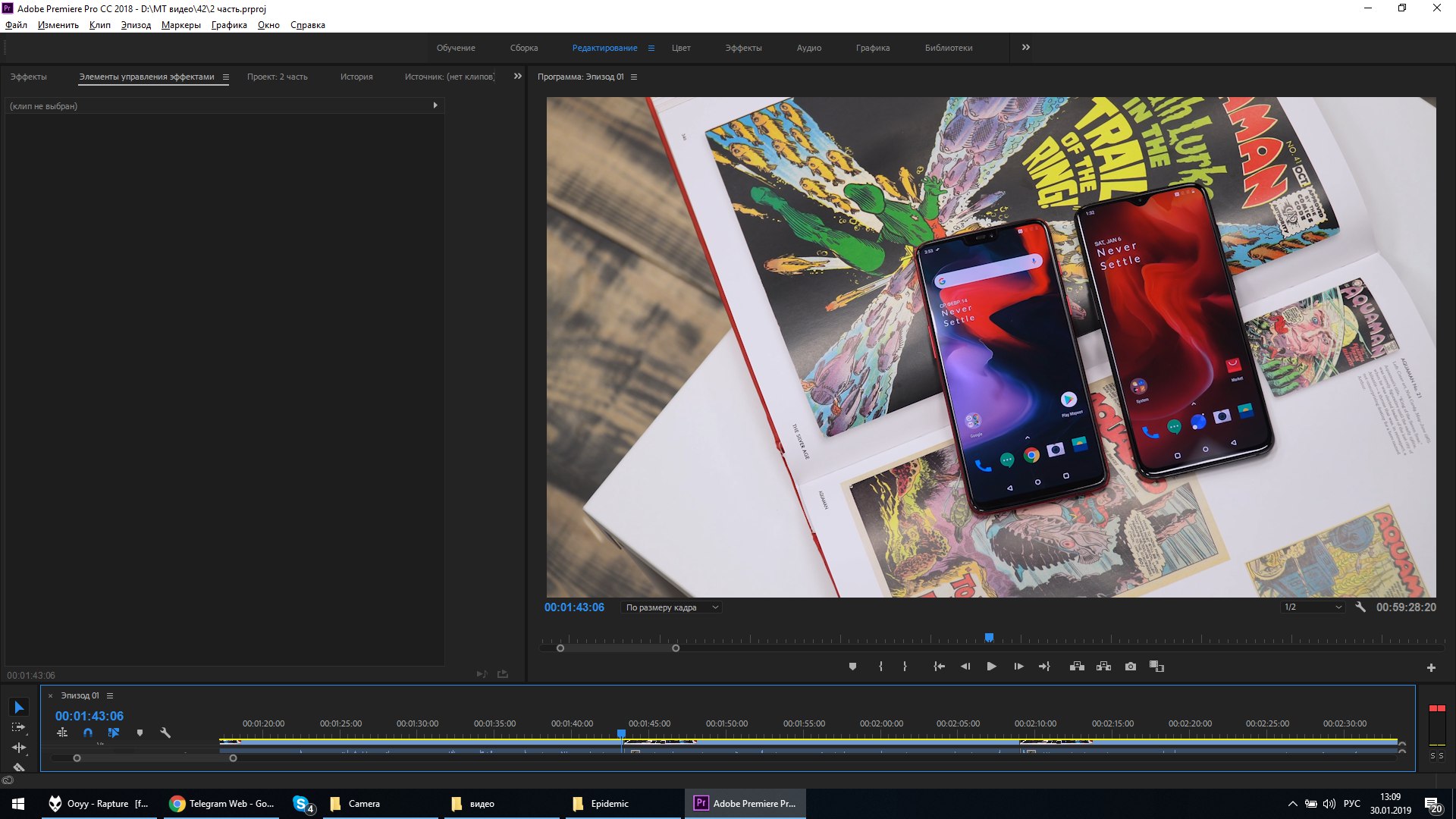Click Program monitor zoom scrollbar left handle

click(x=560, y=648)
